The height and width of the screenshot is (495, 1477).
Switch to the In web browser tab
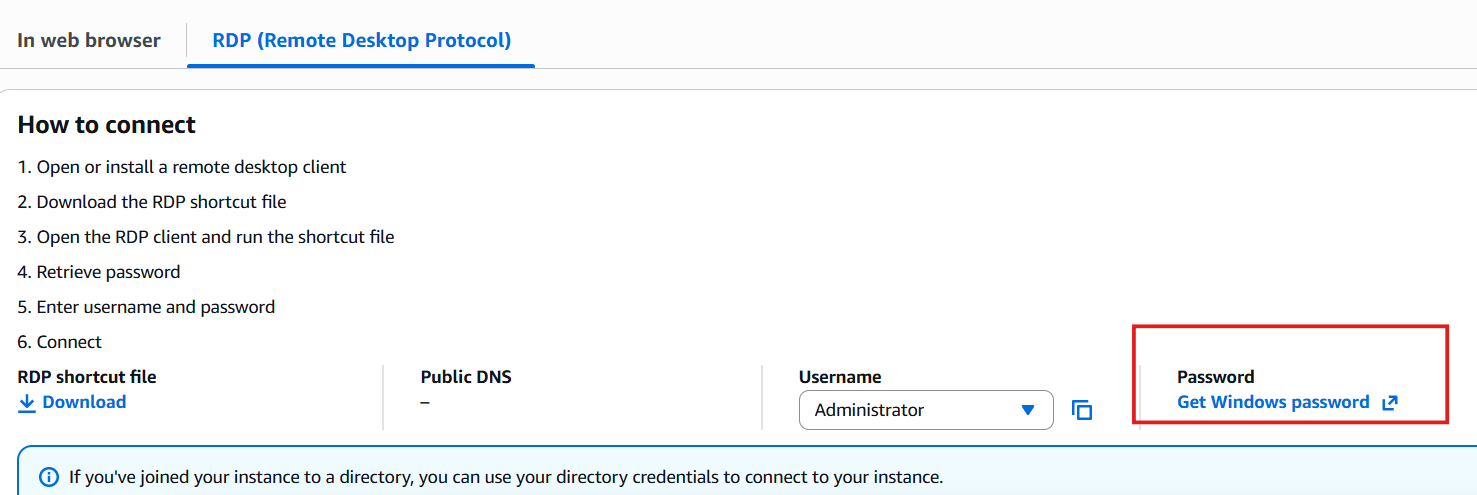point(89,40)
